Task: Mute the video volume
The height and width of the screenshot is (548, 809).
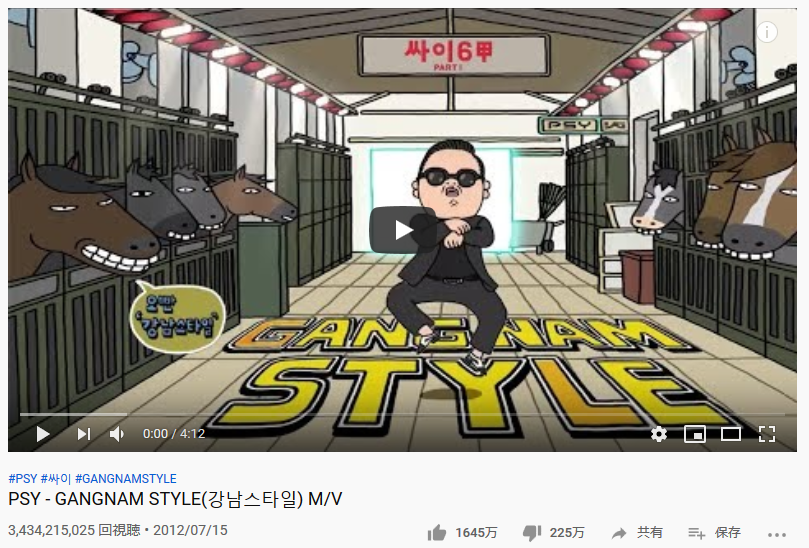Action: coord(117,434)
